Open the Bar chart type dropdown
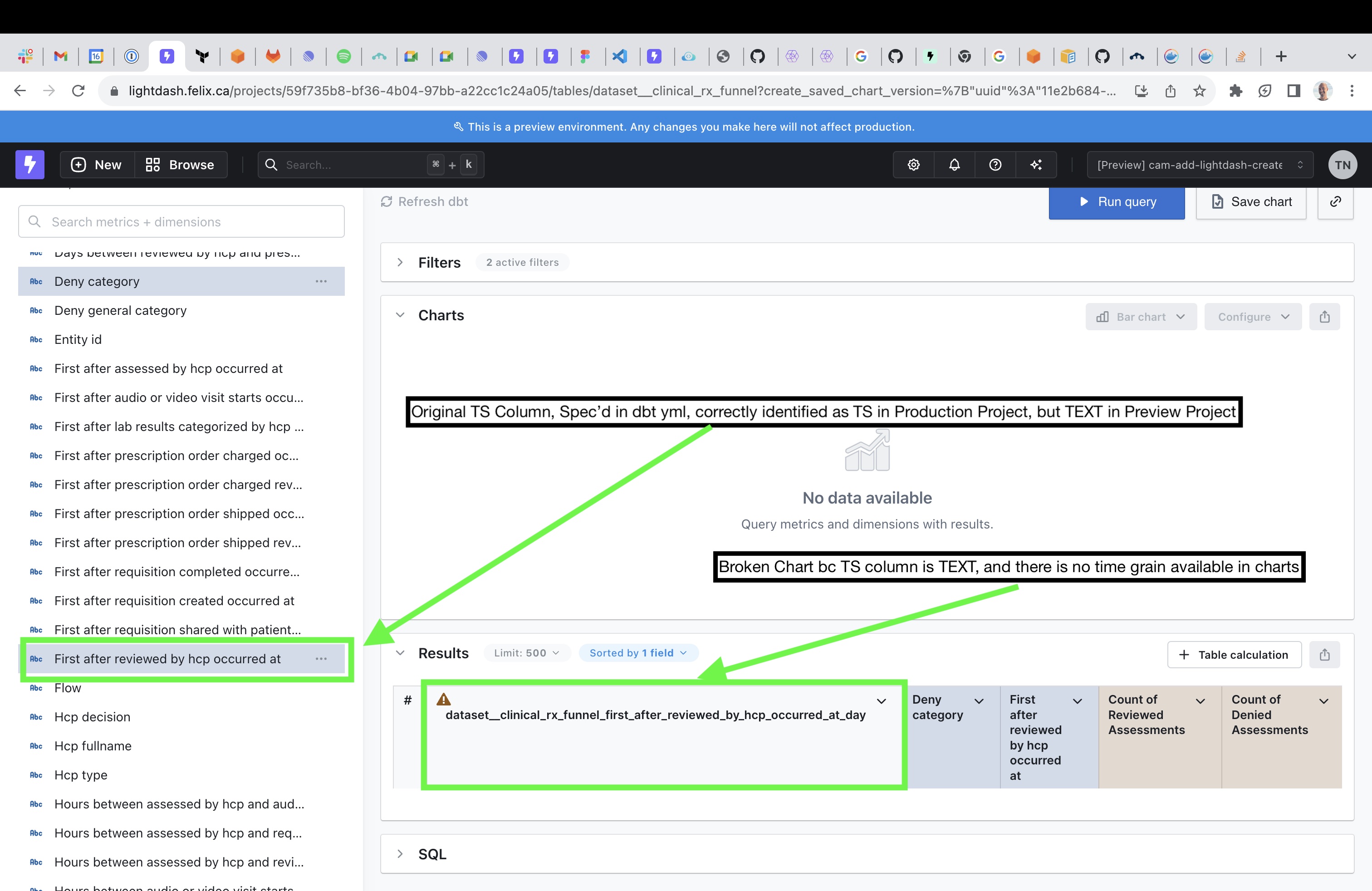The image size is (1372, 891). pyautogui.click(x=1140, y=316)
